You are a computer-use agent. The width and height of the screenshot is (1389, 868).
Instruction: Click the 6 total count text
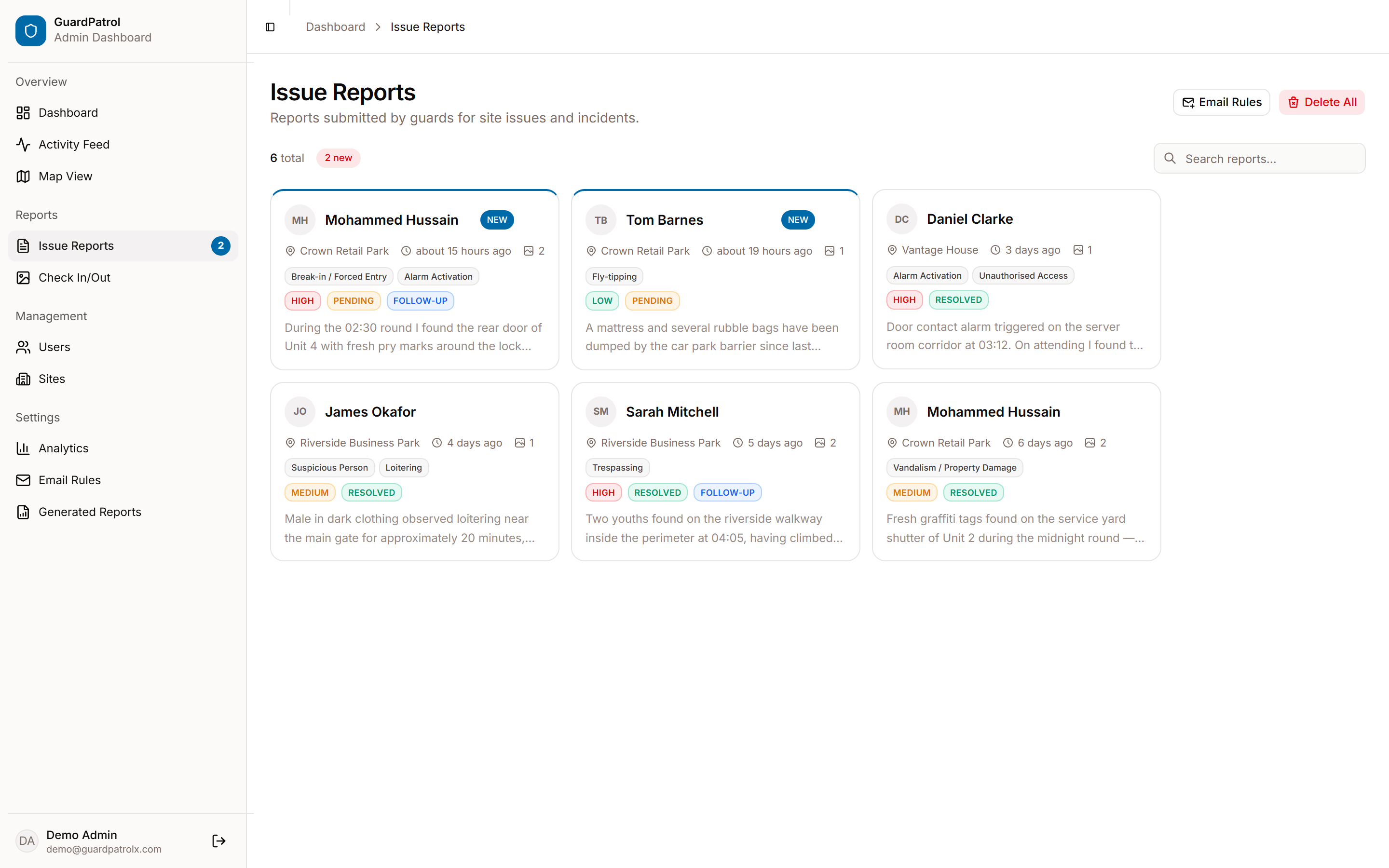click(287, 158)
